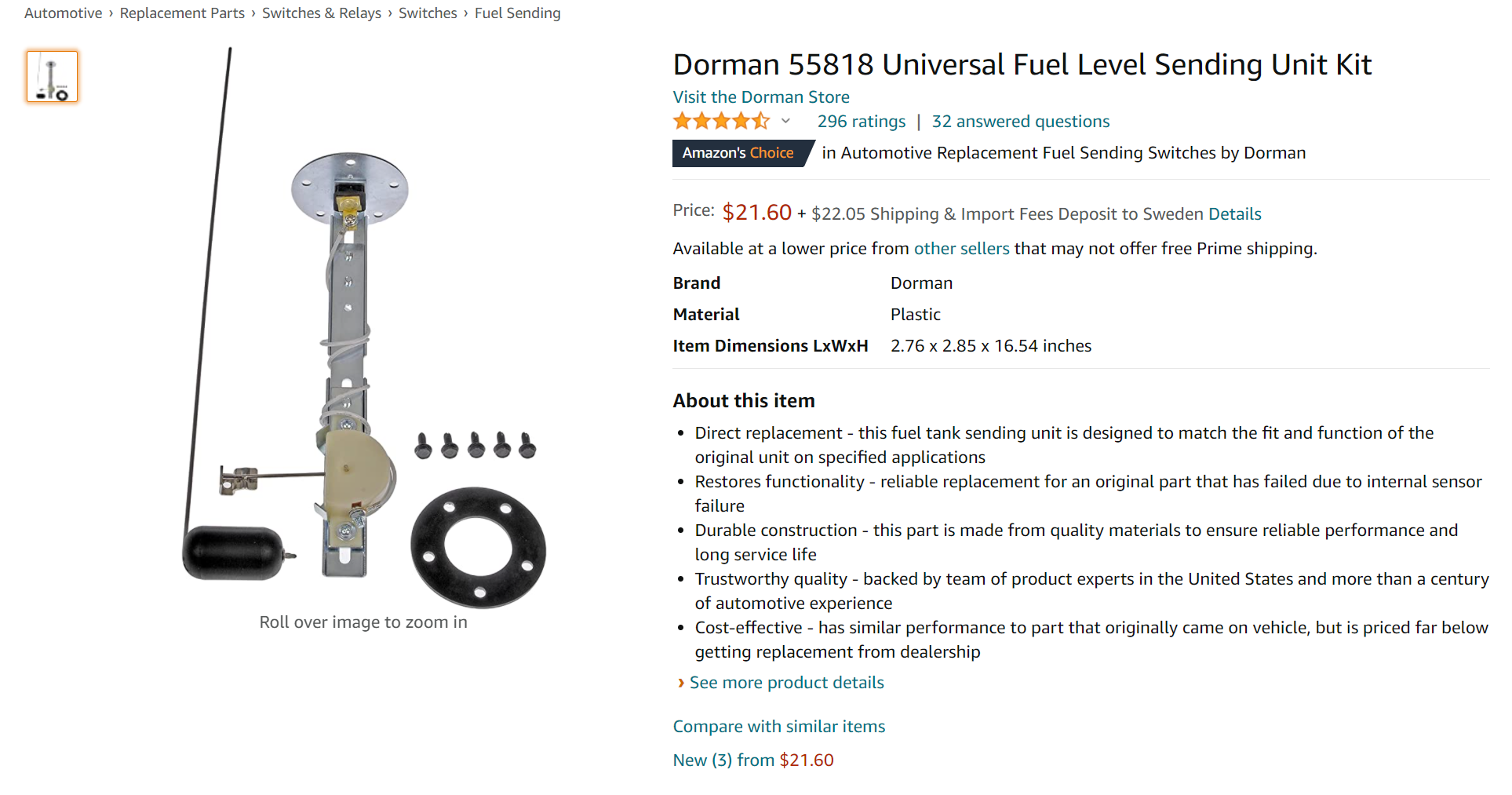Go to Replacement Parts category
Image resolution: width=1512 pixels, height=795 pixels.
[182, 13]
